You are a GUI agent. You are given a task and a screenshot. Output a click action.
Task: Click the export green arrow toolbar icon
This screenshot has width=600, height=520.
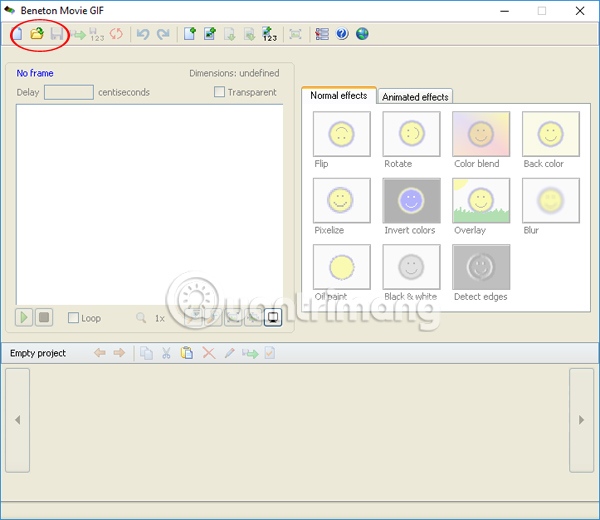(x=78, y=35)
